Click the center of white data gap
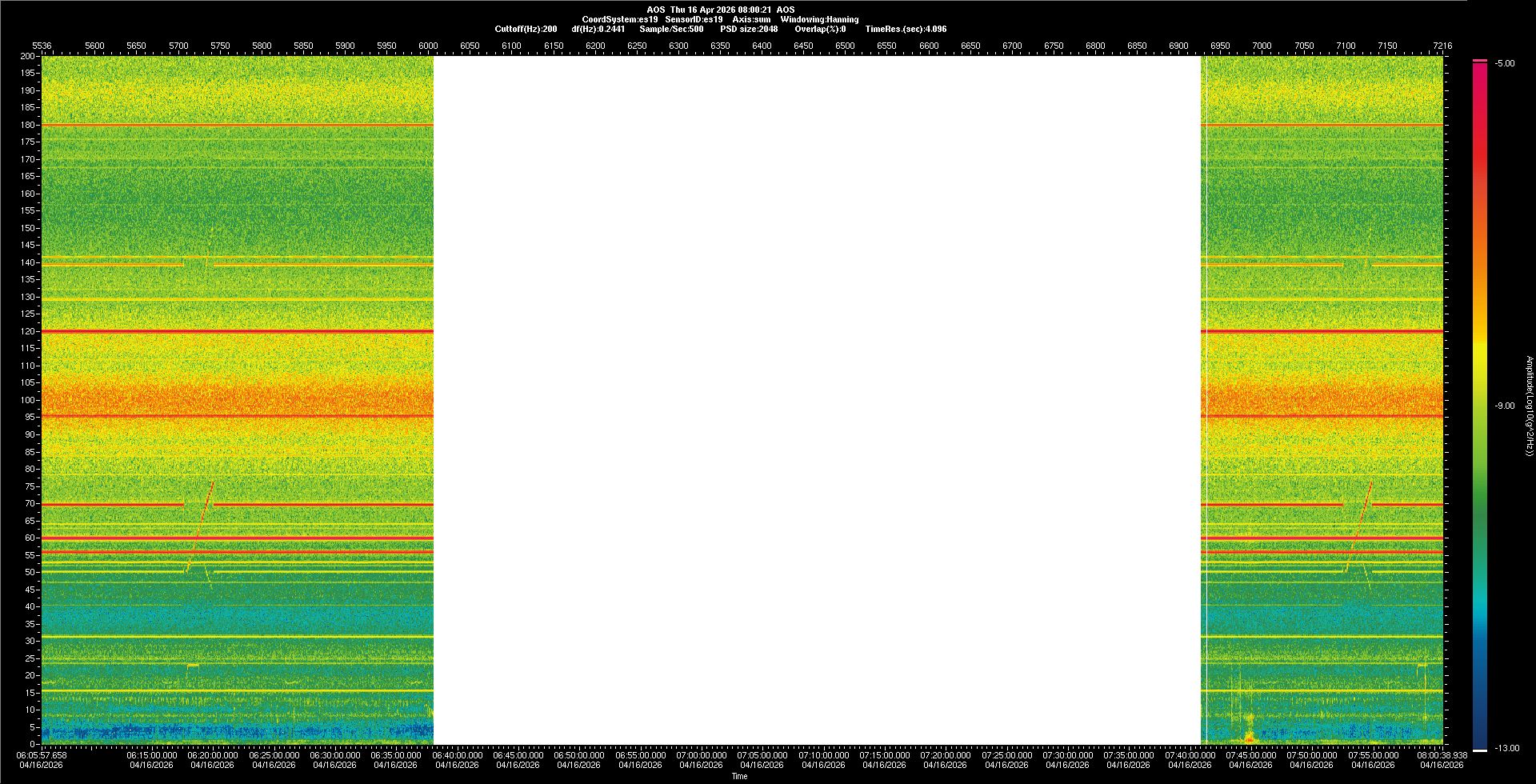 point(817,400)
